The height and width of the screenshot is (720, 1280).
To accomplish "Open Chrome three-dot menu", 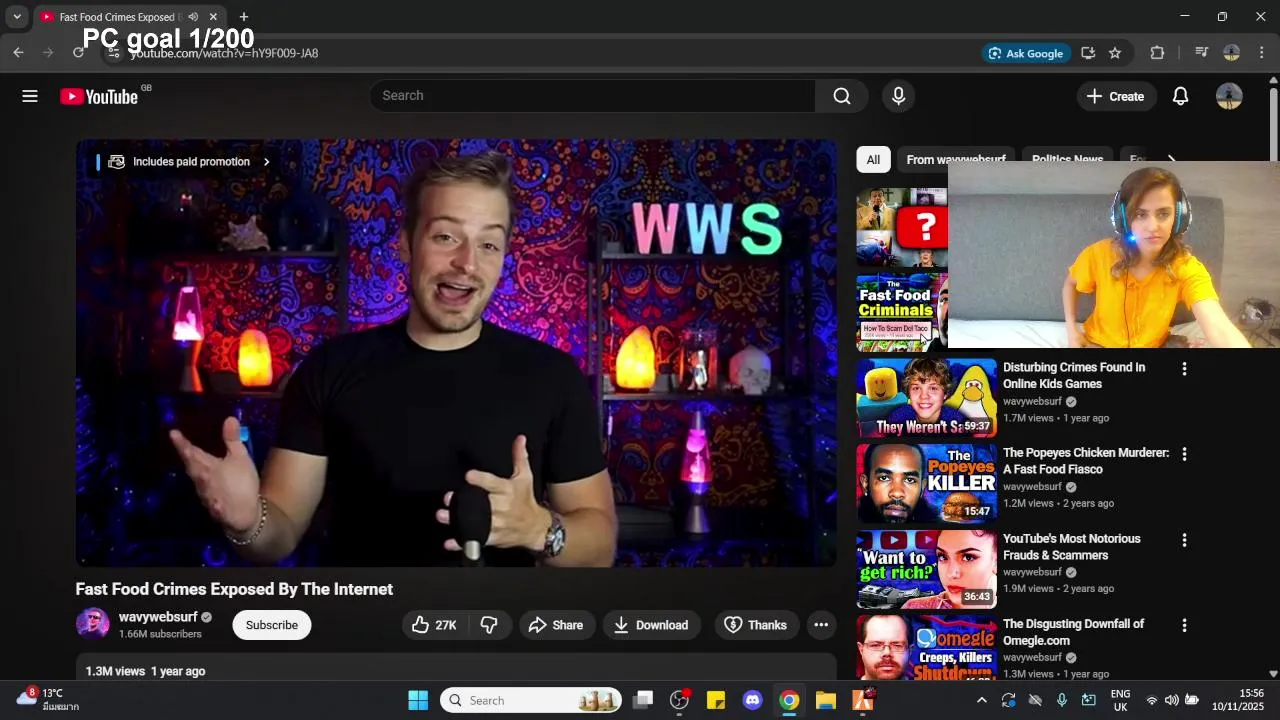I will 1262,53.
